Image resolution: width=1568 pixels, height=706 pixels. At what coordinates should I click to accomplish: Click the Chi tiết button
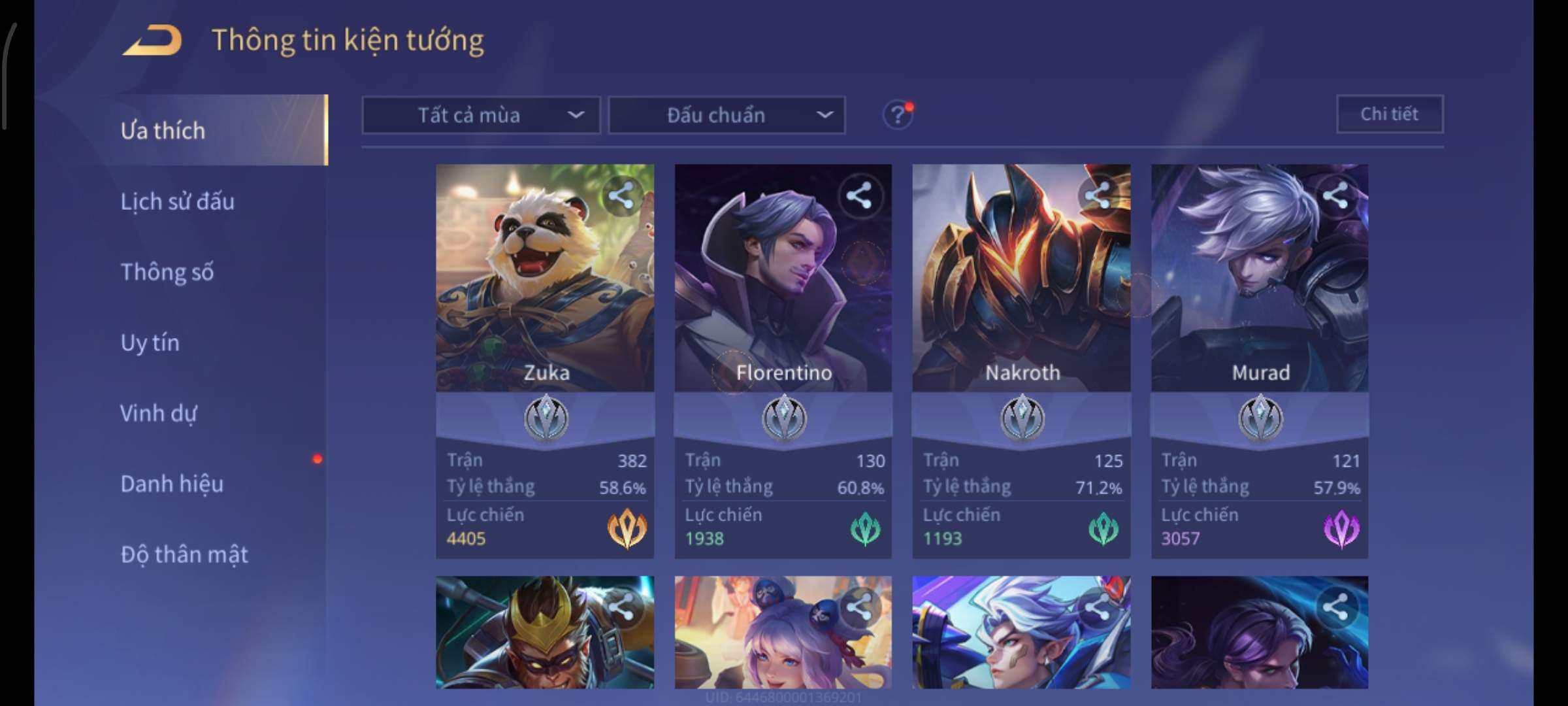click(x=1390, y=114)
